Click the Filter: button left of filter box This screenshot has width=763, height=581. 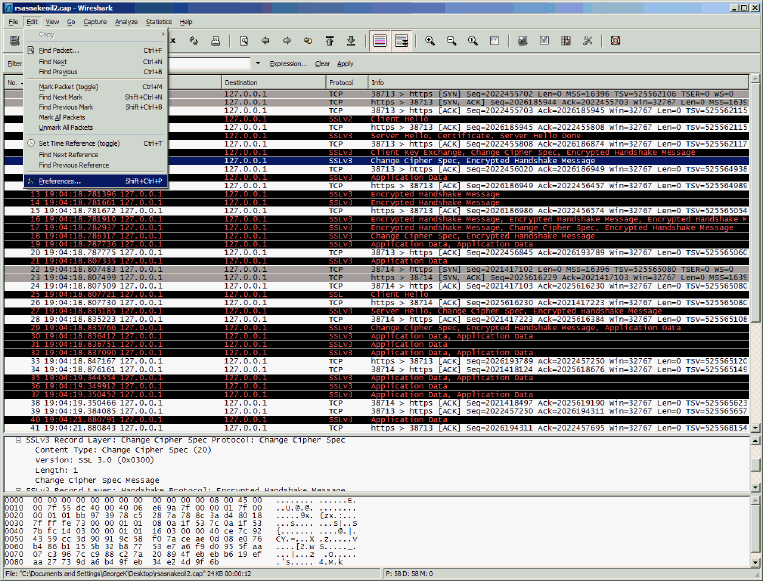coord(15,63)
